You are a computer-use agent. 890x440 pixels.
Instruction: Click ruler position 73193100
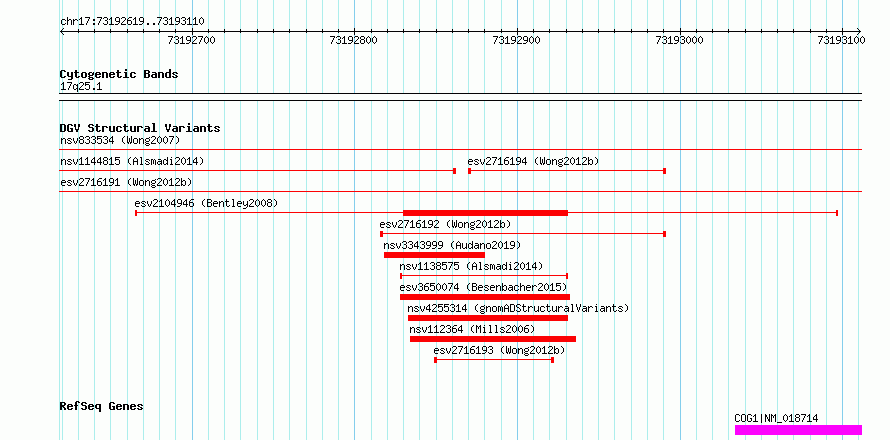[841, 40]
